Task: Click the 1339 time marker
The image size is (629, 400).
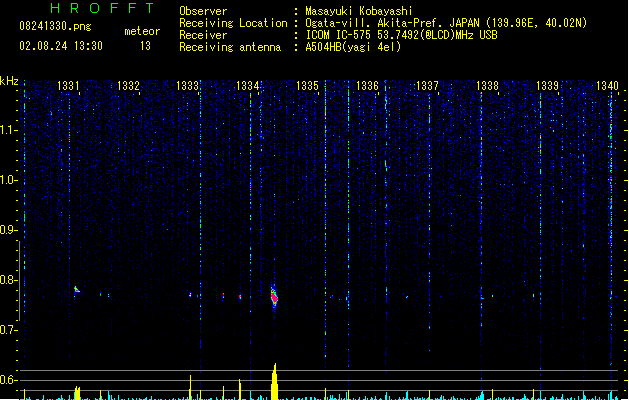Action: point(548,85)
